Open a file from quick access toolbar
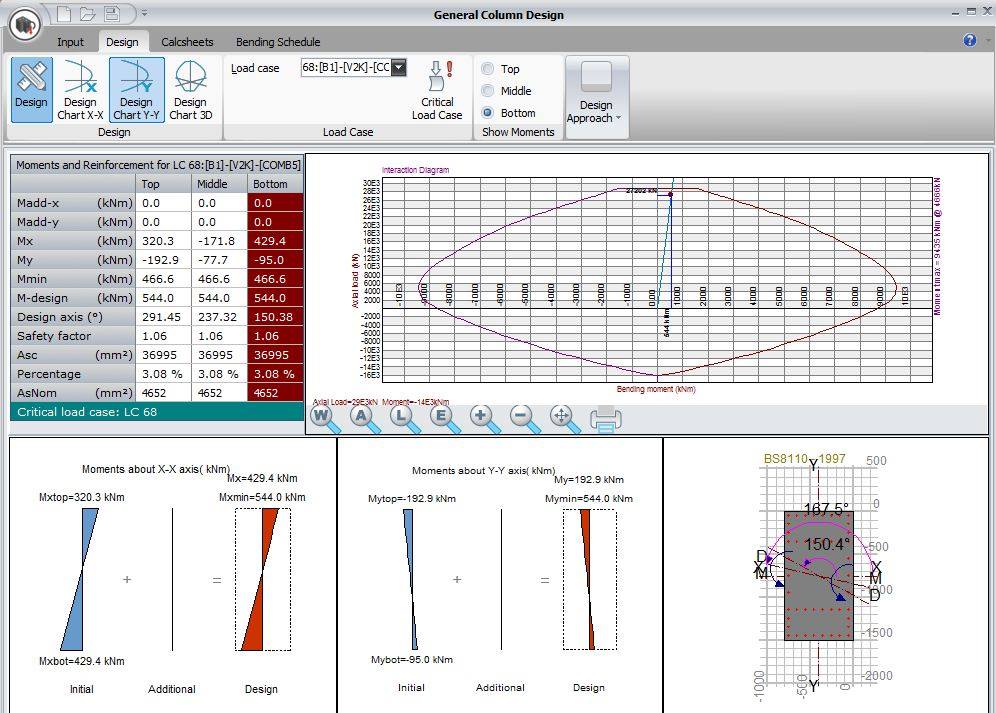The width and height of the screenshot is (996, 713). point(87,13)
